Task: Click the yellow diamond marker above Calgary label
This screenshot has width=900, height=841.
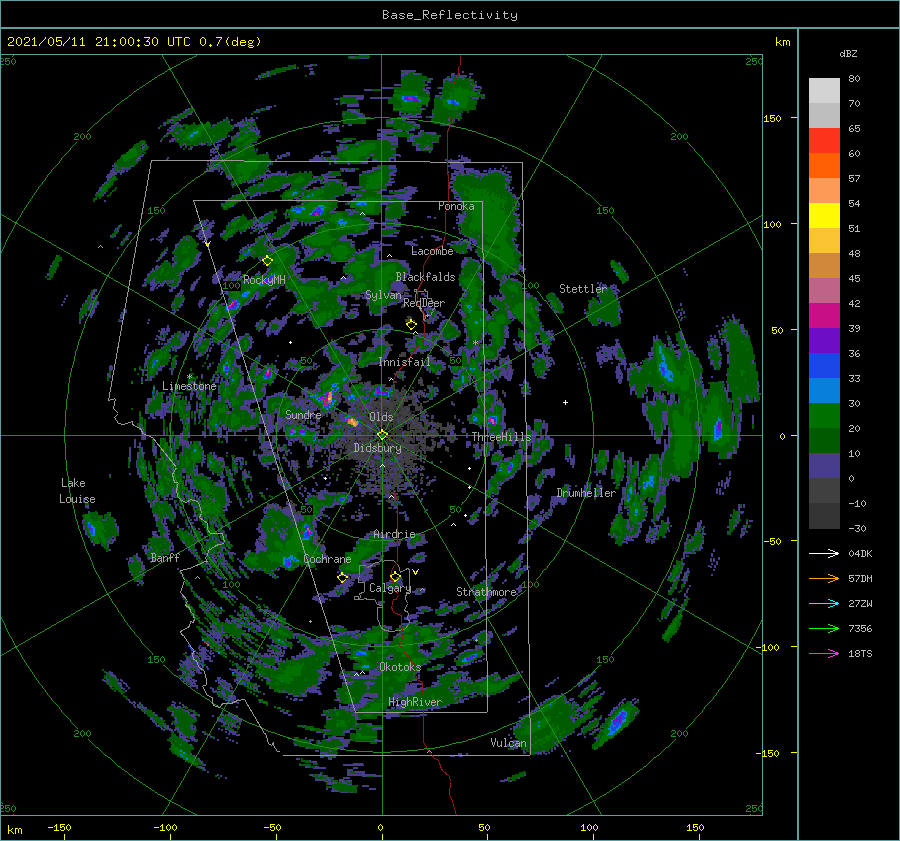Action: pyautogui.click(x=395, y=576)
